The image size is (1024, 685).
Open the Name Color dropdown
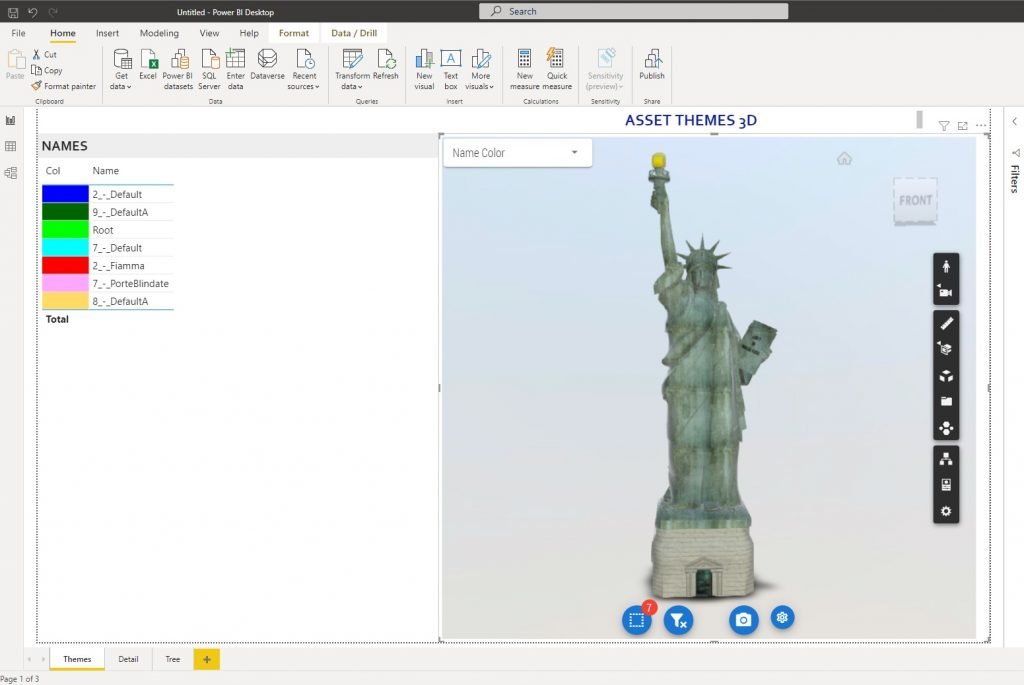[517, 153]
